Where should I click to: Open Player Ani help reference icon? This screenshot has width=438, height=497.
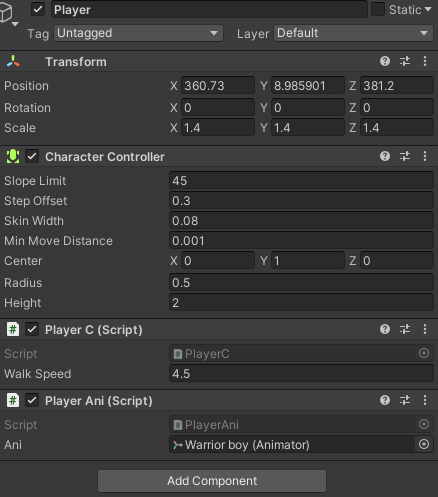pos(385,400)
